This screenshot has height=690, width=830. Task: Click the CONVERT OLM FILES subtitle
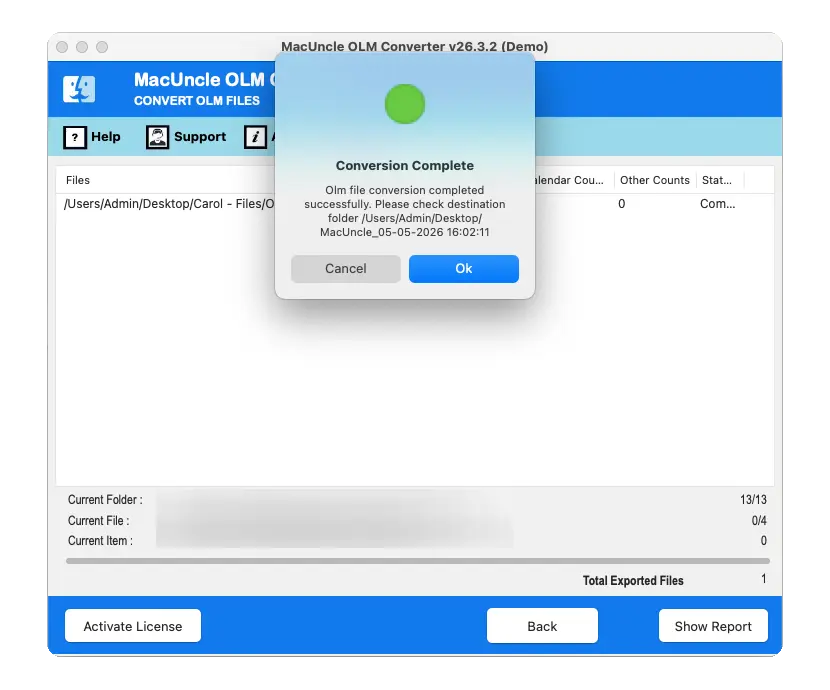point(197,101)
